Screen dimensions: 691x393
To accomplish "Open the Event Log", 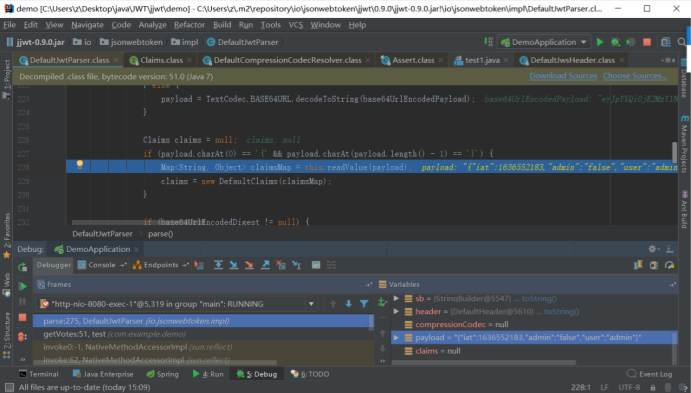I will (x=650, y=374).
